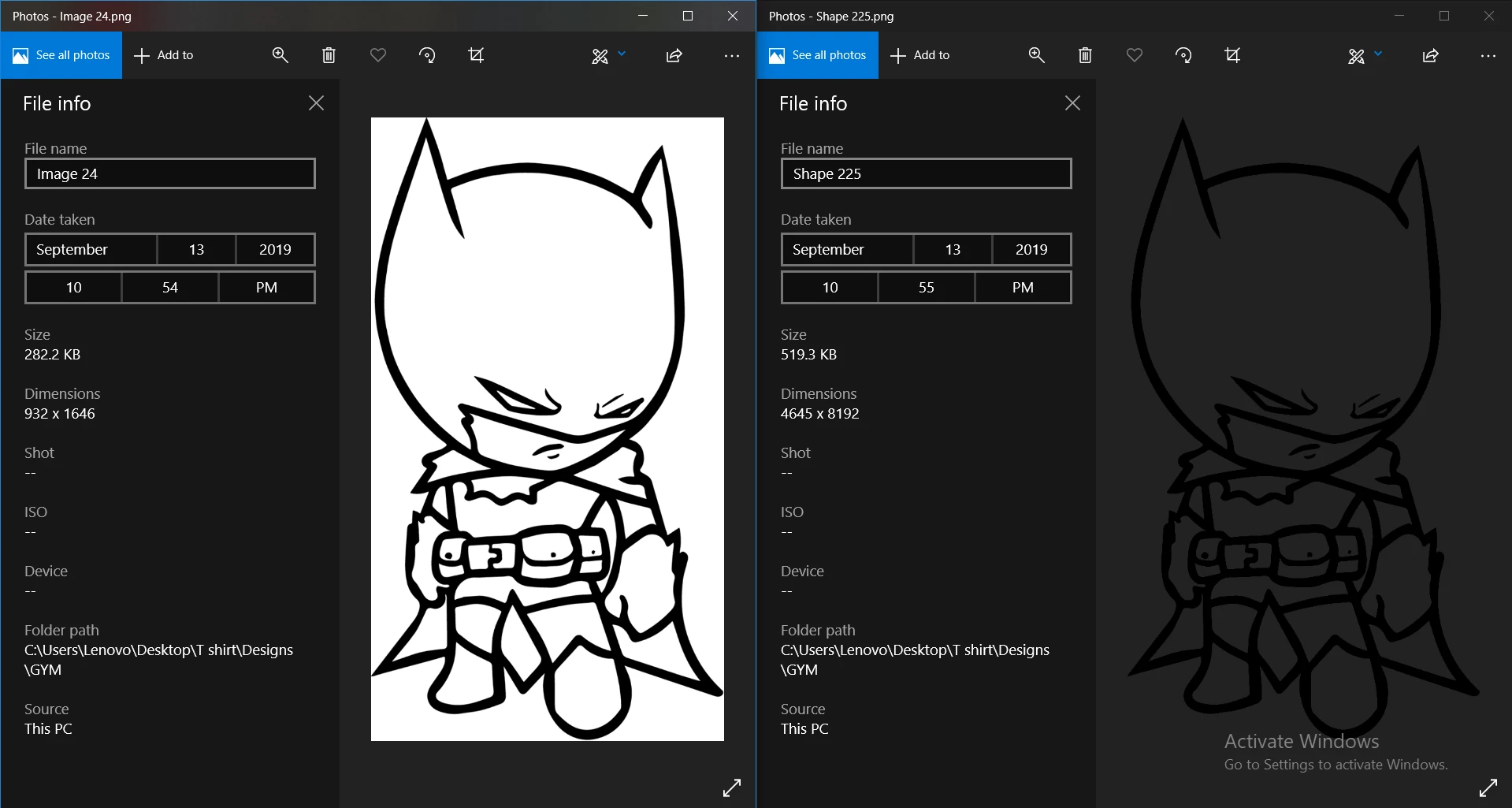This screenshot has height=808, width=1512.
Task: Minimize the Image 24 Photos window
Action: click(x=643, y=16)
